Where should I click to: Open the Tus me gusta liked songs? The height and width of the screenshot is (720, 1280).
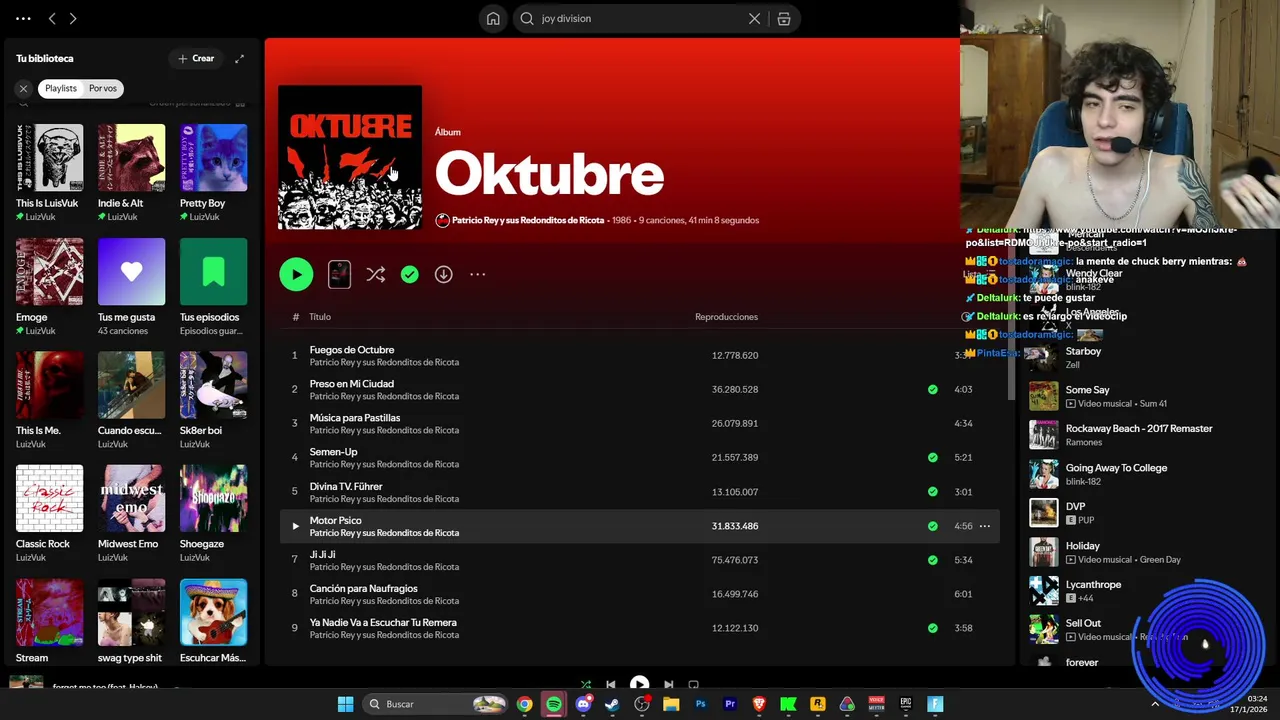point(132,286)
